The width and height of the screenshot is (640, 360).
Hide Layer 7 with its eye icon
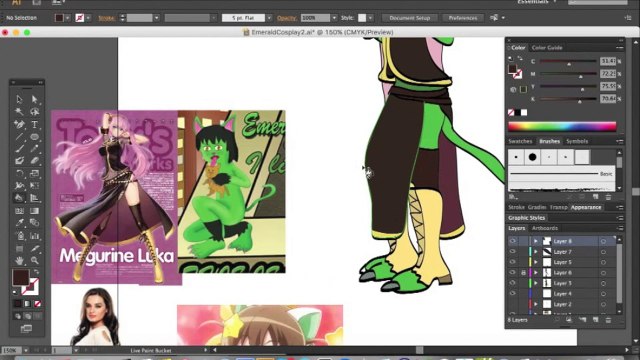(513, 252)
